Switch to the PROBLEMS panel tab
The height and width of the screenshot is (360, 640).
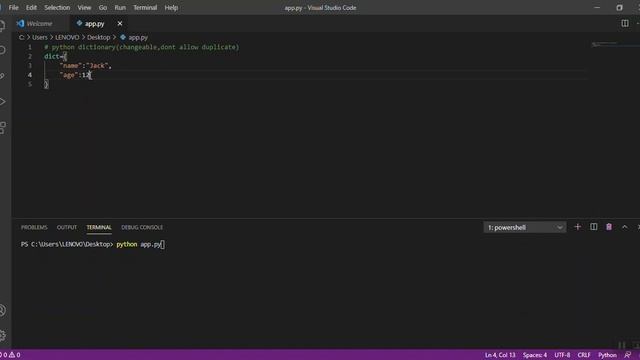pos(34,227)
